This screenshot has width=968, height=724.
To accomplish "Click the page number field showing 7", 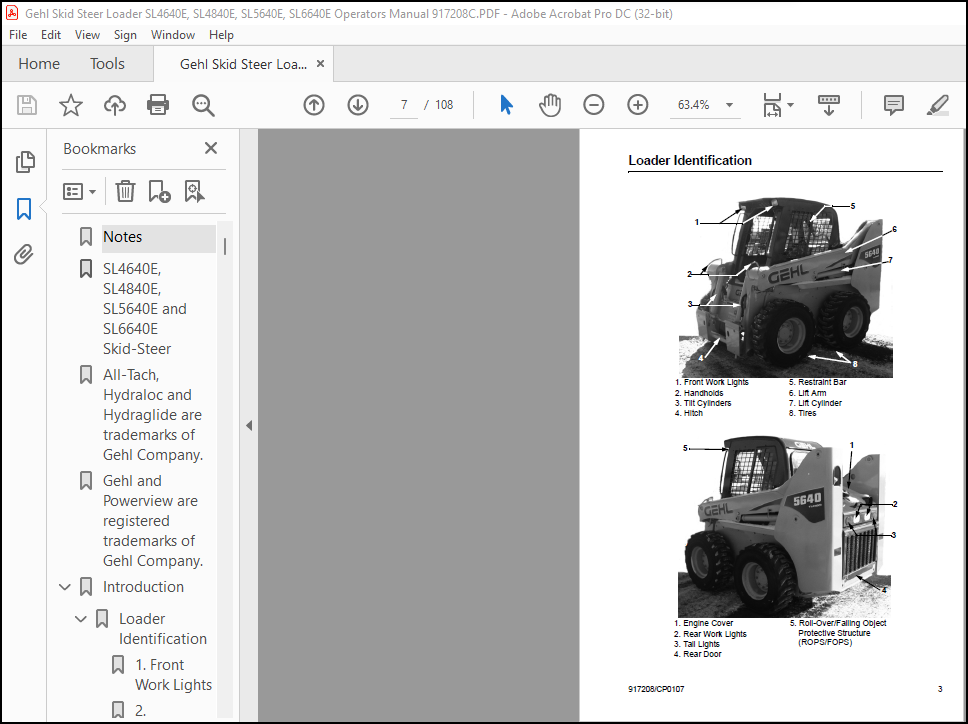I will pyautogui.click(x=404, y=105).
